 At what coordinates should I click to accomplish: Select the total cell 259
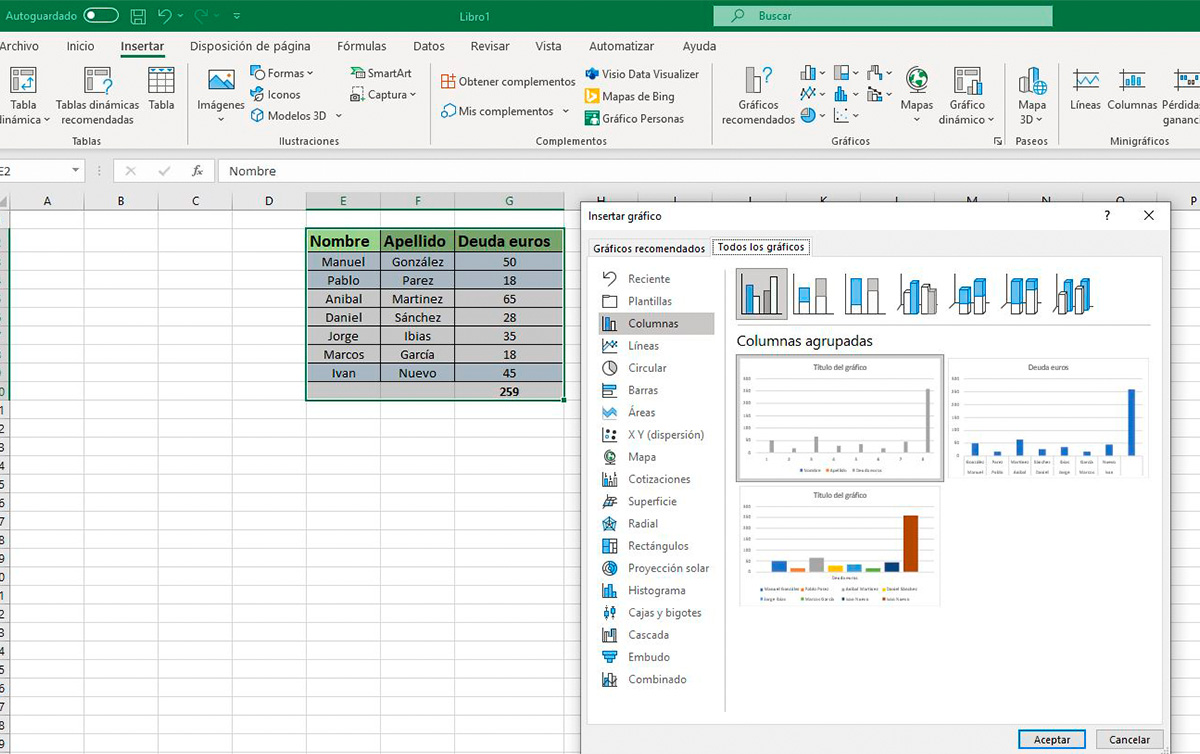point(509,392)
